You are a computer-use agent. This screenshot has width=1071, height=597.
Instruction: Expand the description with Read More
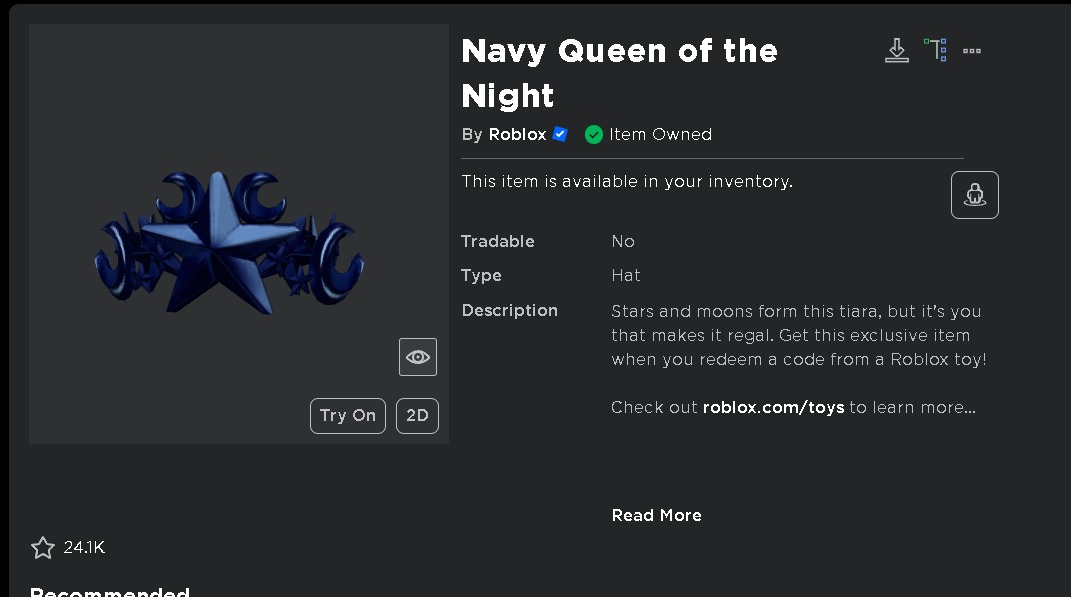tap(656, 515)
